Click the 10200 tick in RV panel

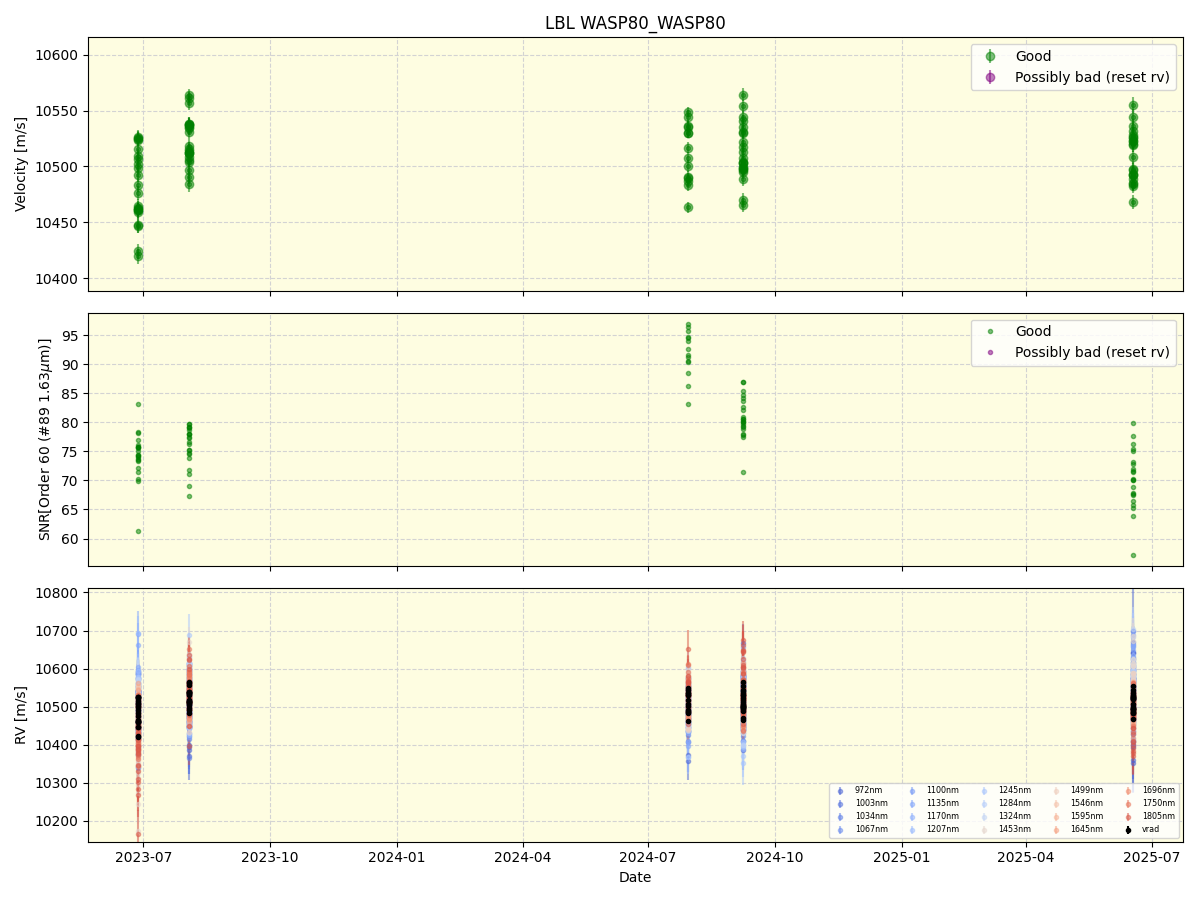59,821
